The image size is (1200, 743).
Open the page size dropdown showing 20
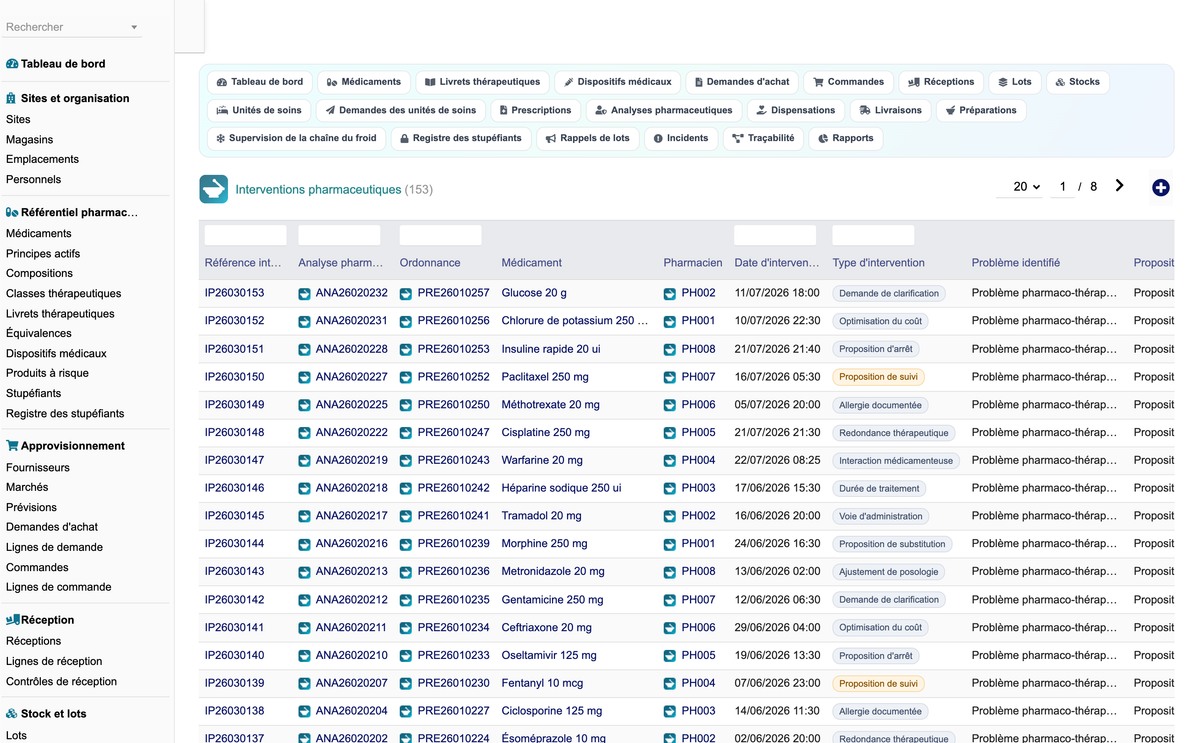tap(1020, 187)
